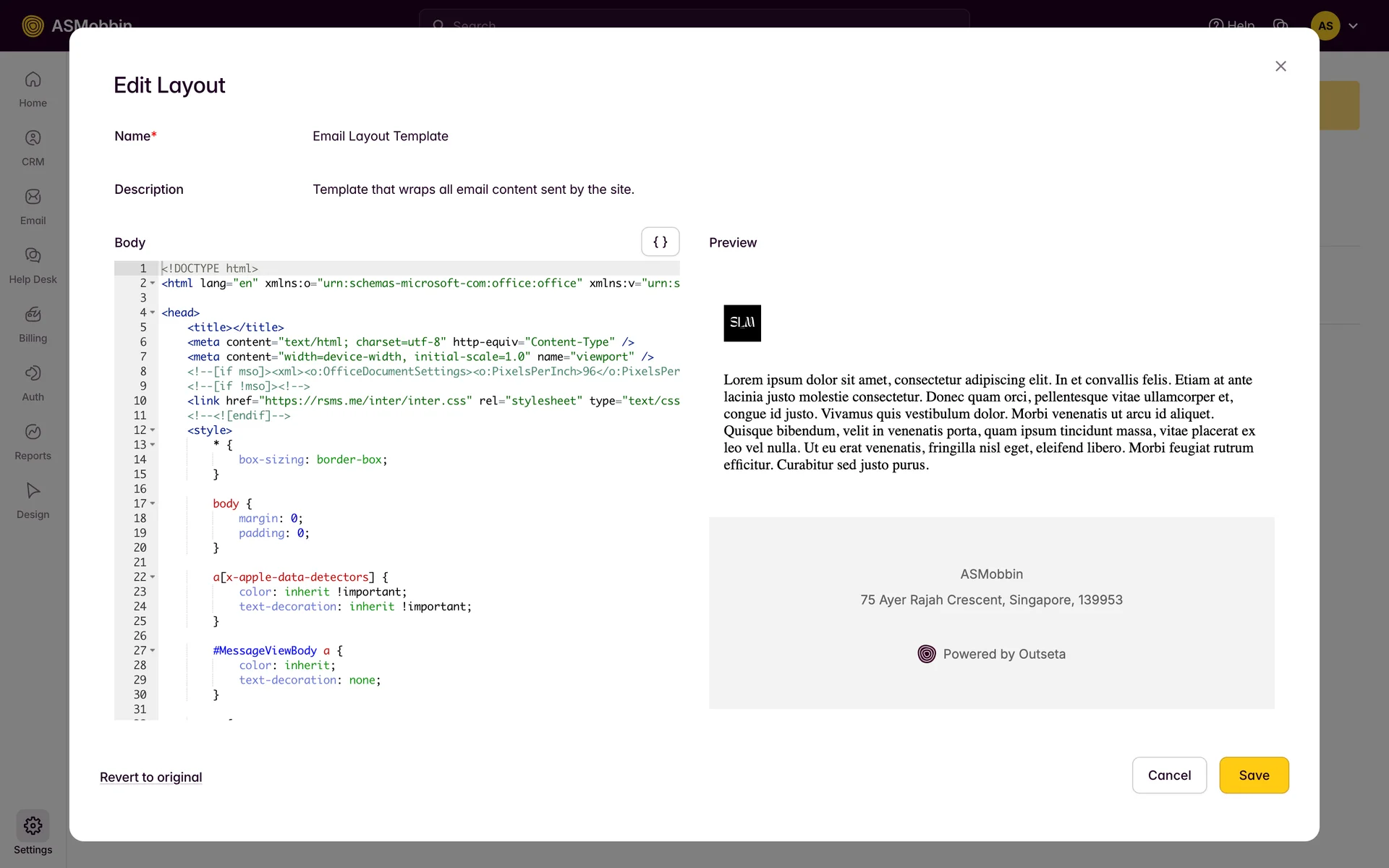Open the Billing sidebar icon
1389x868 pixels.
pos(33,315)
